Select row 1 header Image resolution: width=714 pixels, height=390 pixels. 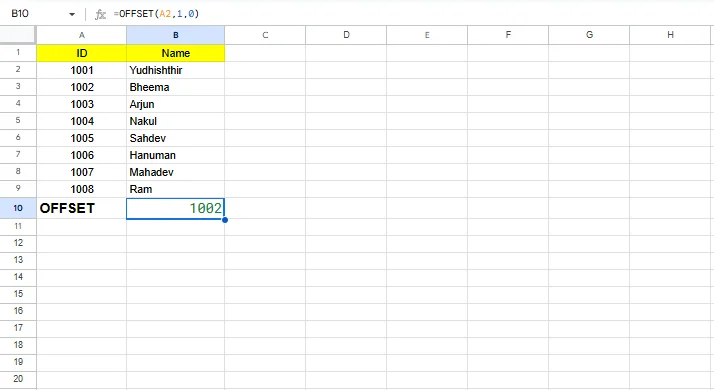(18, 53)
